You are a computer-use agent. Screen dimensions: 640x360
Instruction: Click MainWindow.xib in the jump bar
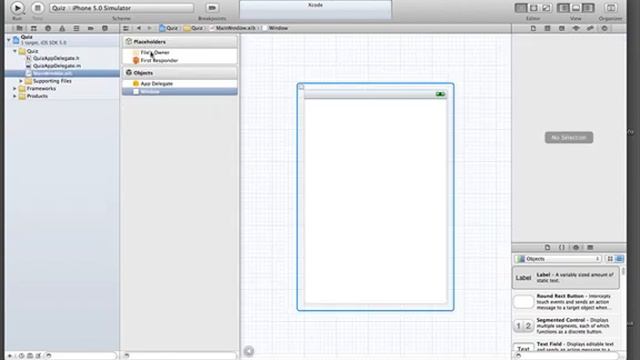tap(233, 28)
